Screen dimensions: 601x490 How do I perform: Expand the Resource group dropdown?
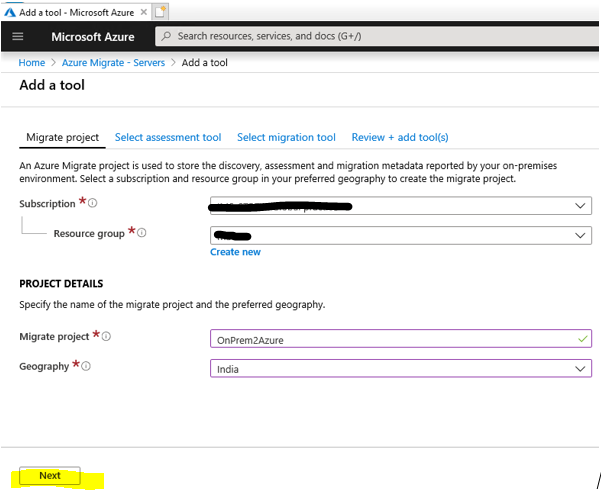pos(401,235)
